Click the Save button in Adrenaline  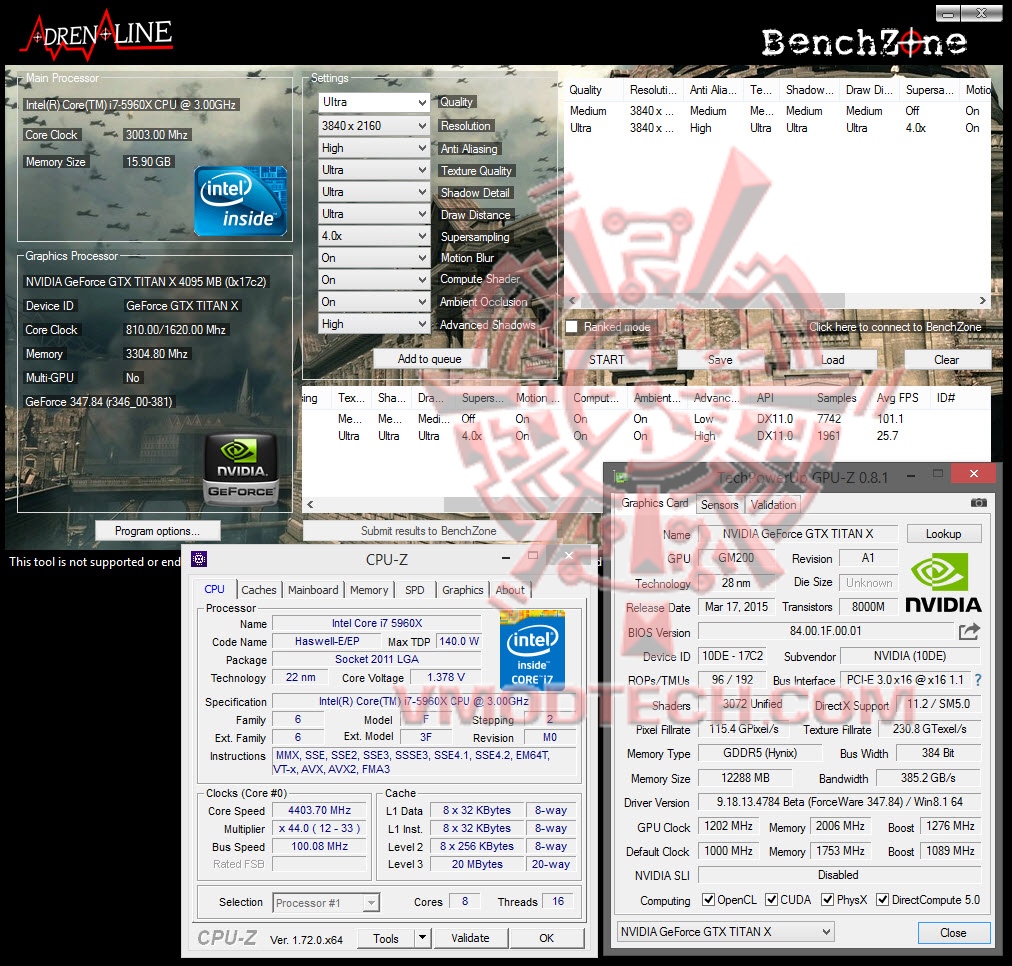pyautogui.click(x=720, y=359)
